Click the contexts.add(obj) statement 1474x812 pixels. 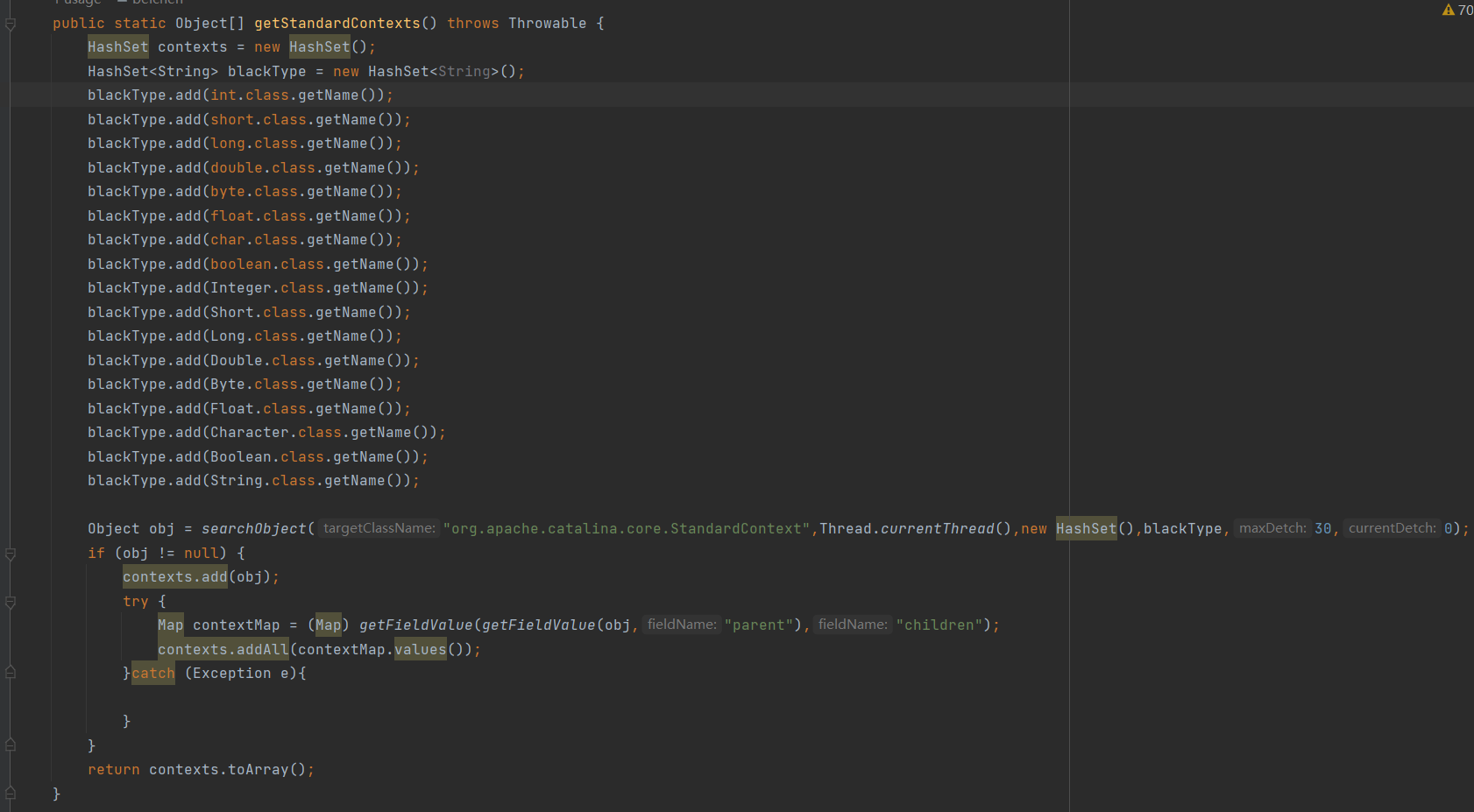[201, 577]
